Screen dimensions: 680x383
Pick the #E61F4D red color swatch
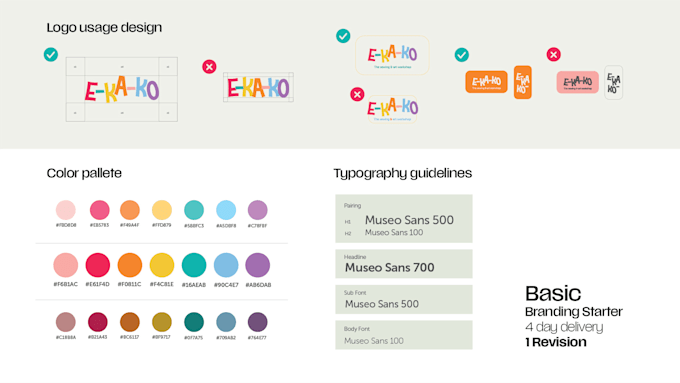pos(98,265)
